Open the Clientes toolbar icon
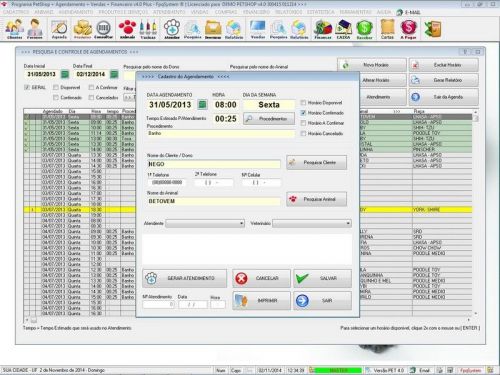Screen dimensions: 500x375 [x=15, y=29]
